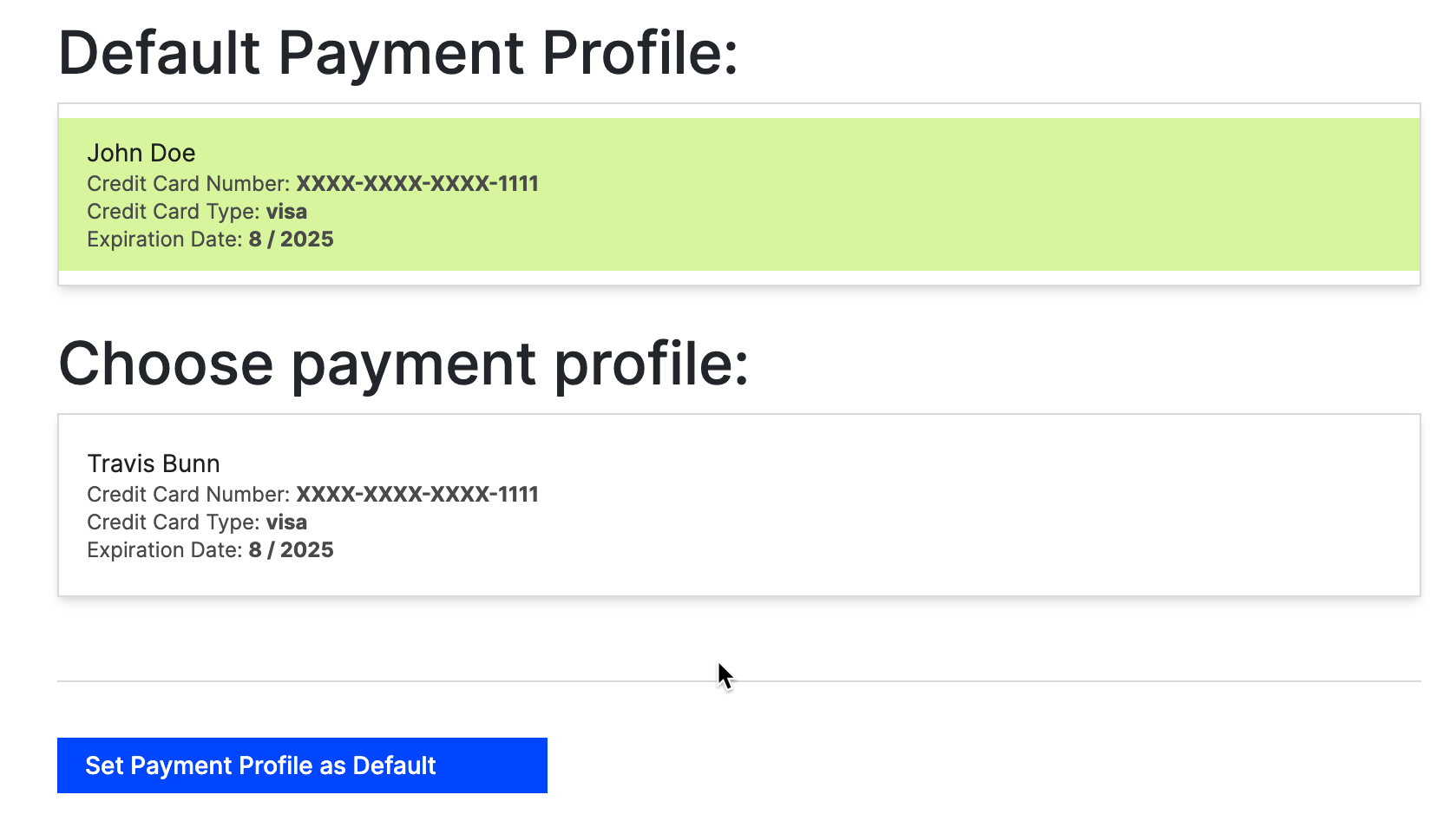This screenshot has height=821, width=1456.
Task: Click John Doe's 8 / 2025 expiration value
Action: click(292, 239)
